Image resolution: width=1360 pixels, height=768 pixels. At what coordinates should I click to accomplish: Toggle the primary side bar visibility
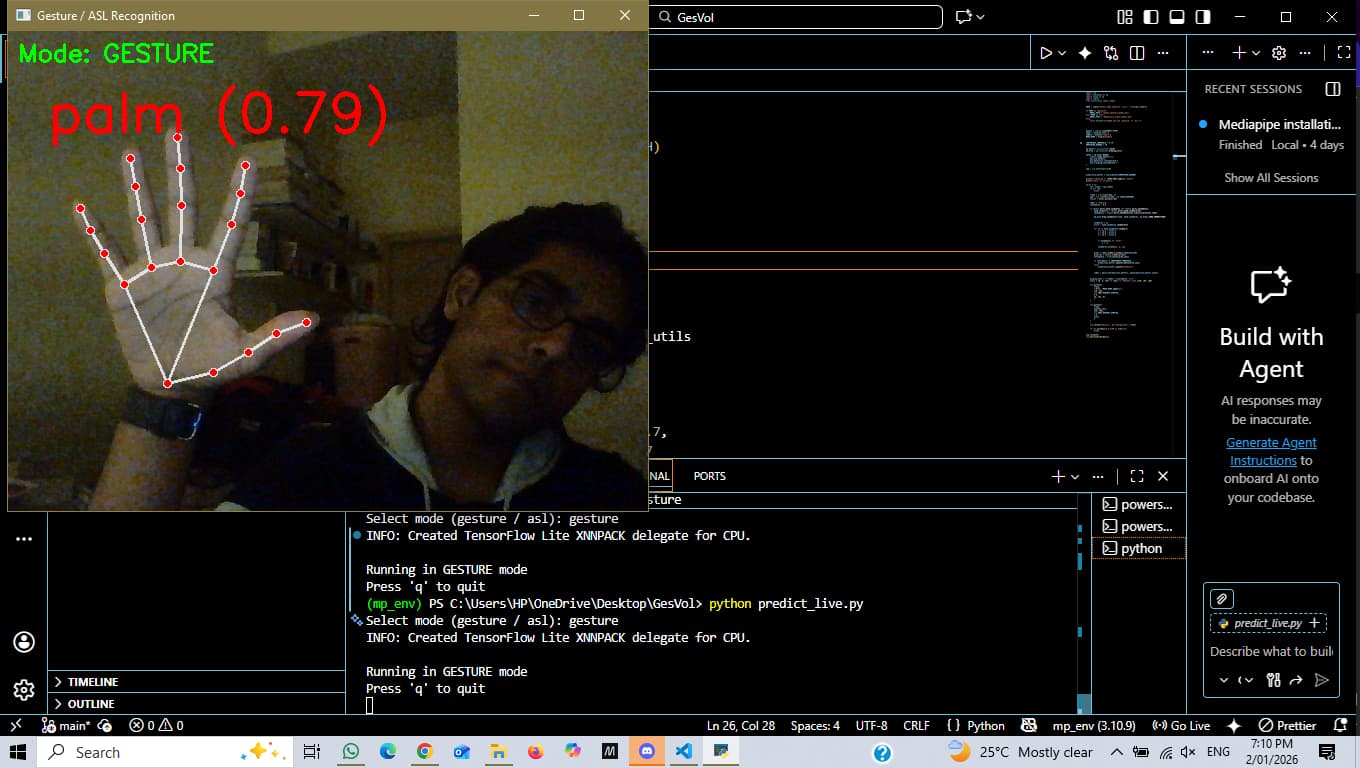[1151, 17]
